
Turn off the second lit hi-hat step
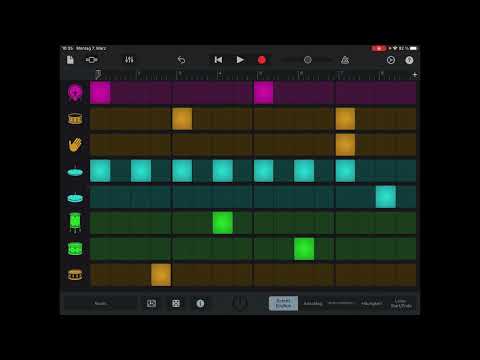(141, 171)
